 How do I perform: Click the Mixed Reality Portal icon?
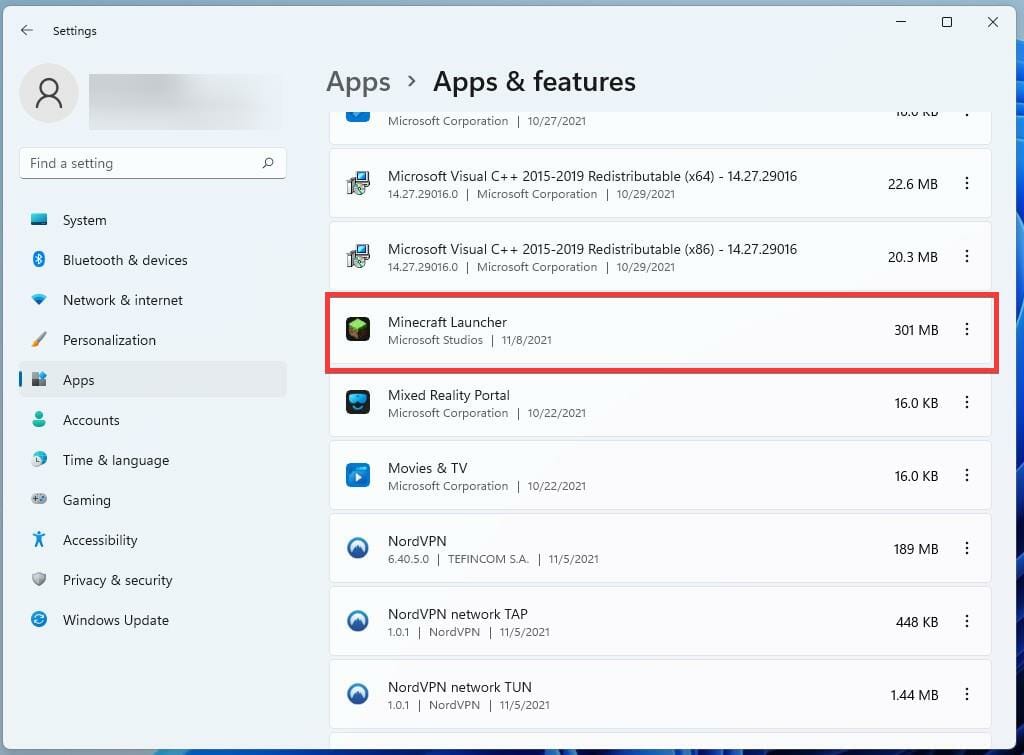[358, 402]
